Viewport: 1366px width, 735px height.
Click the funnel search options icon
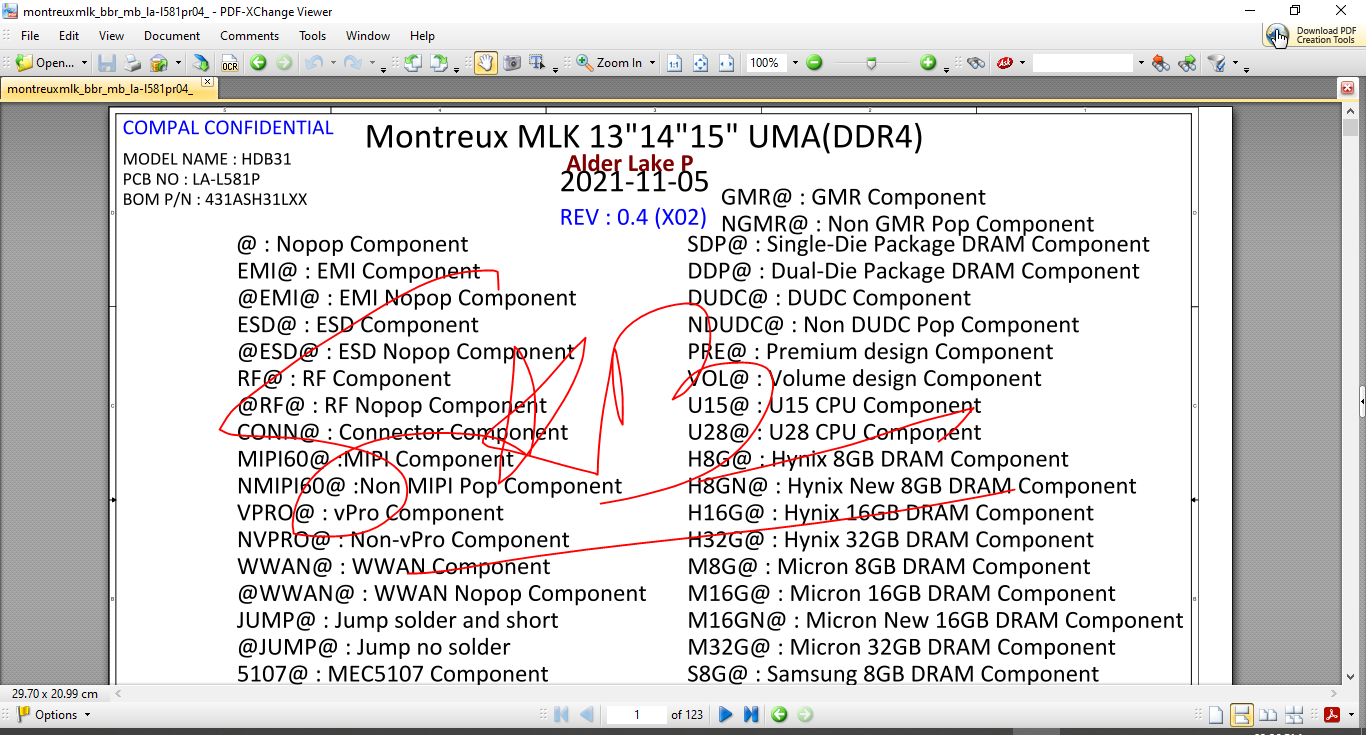(1216, 63)
